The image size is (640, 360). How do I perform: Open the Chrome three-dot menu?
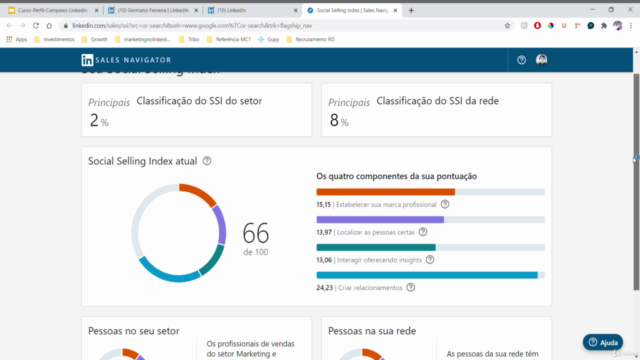pyautogui.click(x=631, y=25)
